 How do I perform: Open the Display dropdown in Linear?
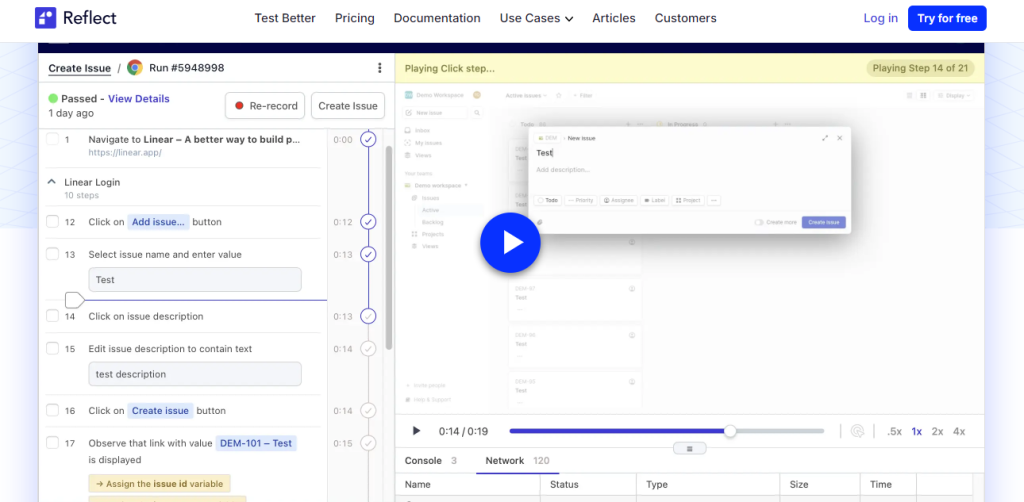pos(954,95)
